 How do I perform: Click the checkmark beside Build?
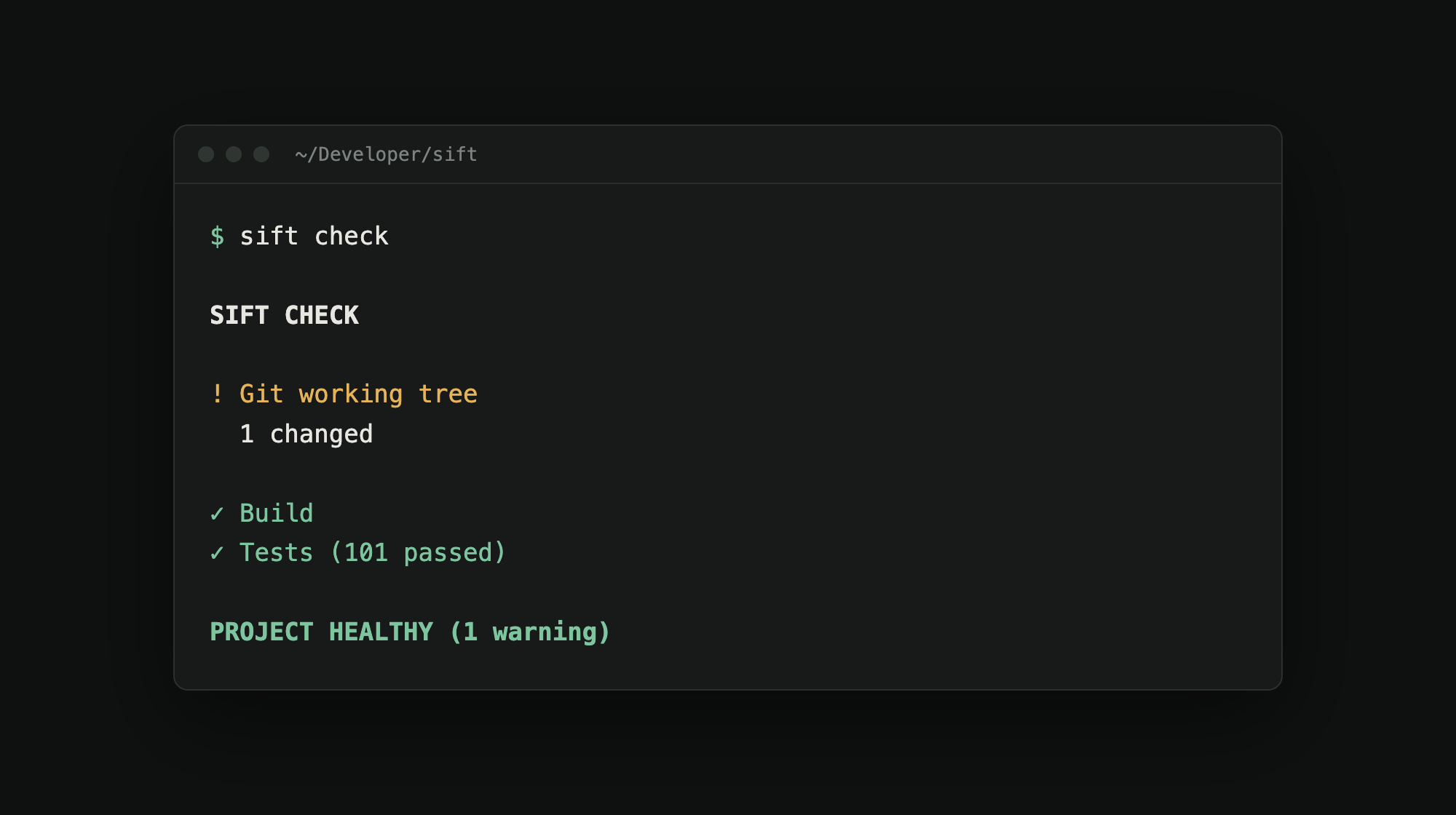coord(217,514)
